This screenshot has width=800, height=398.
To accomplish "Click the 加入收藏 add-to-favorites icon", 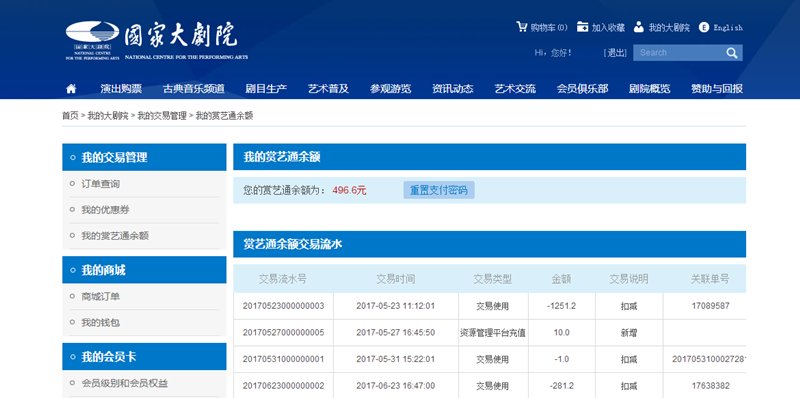I will pyautogui.click(x=582, y=27).
